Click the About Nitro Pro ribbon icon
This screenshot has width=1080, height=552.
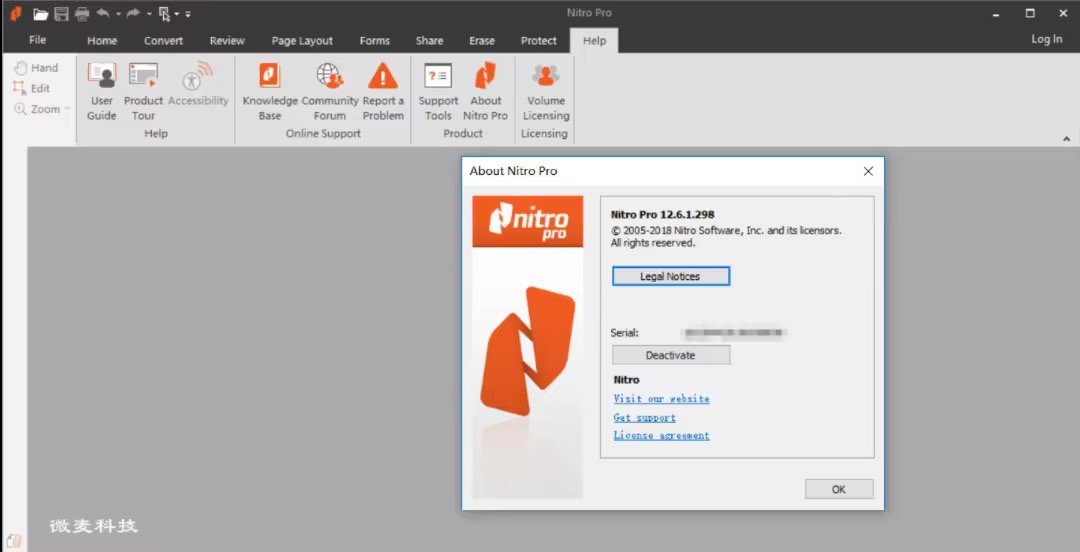pos(485,90)
